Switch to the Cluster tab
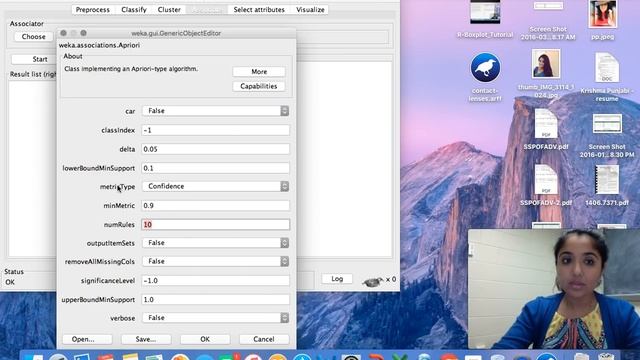 tap(169, 9)
